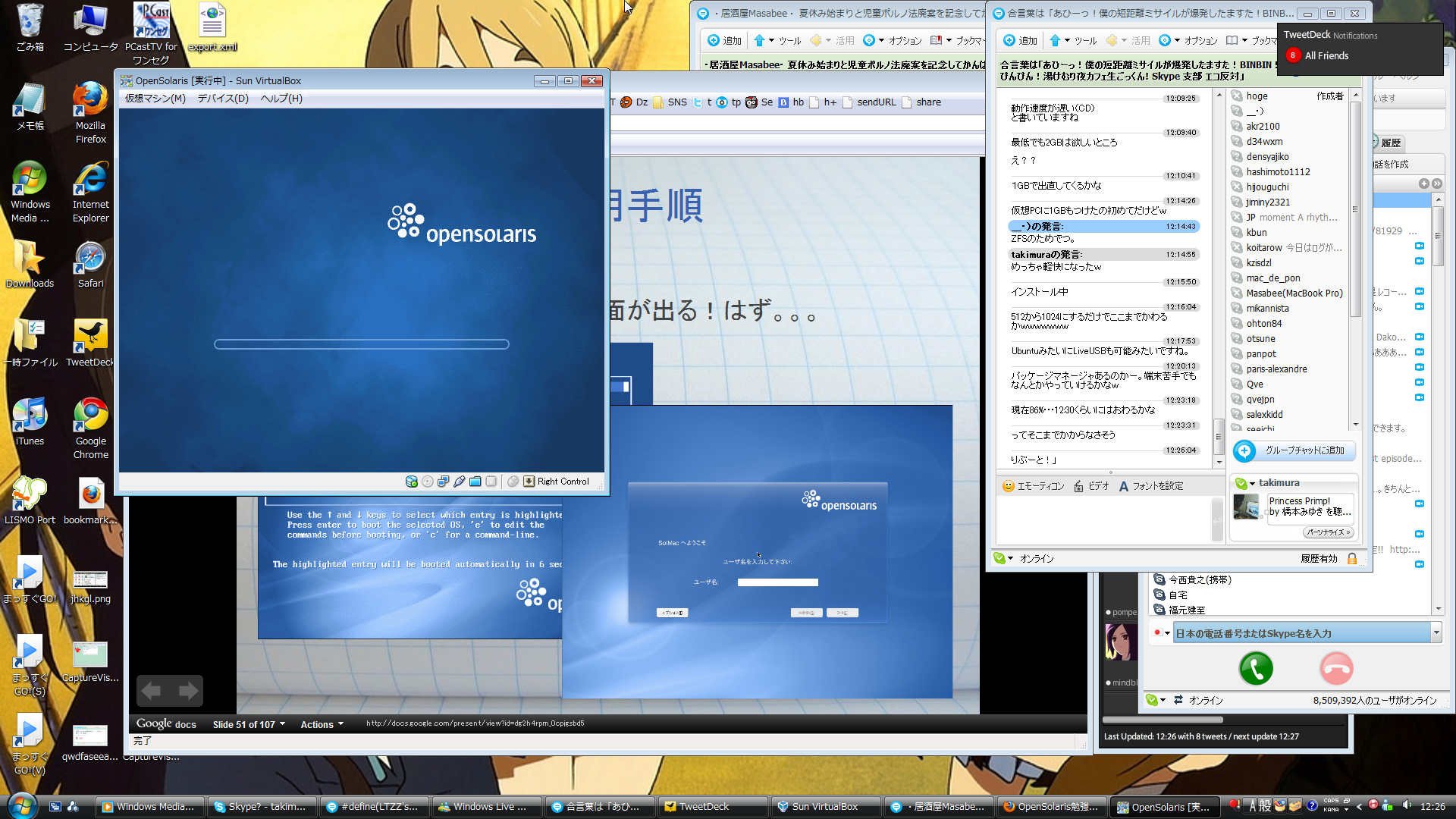
Task: Click the phone number or Skype name input field
Action: pos(1301,633)
